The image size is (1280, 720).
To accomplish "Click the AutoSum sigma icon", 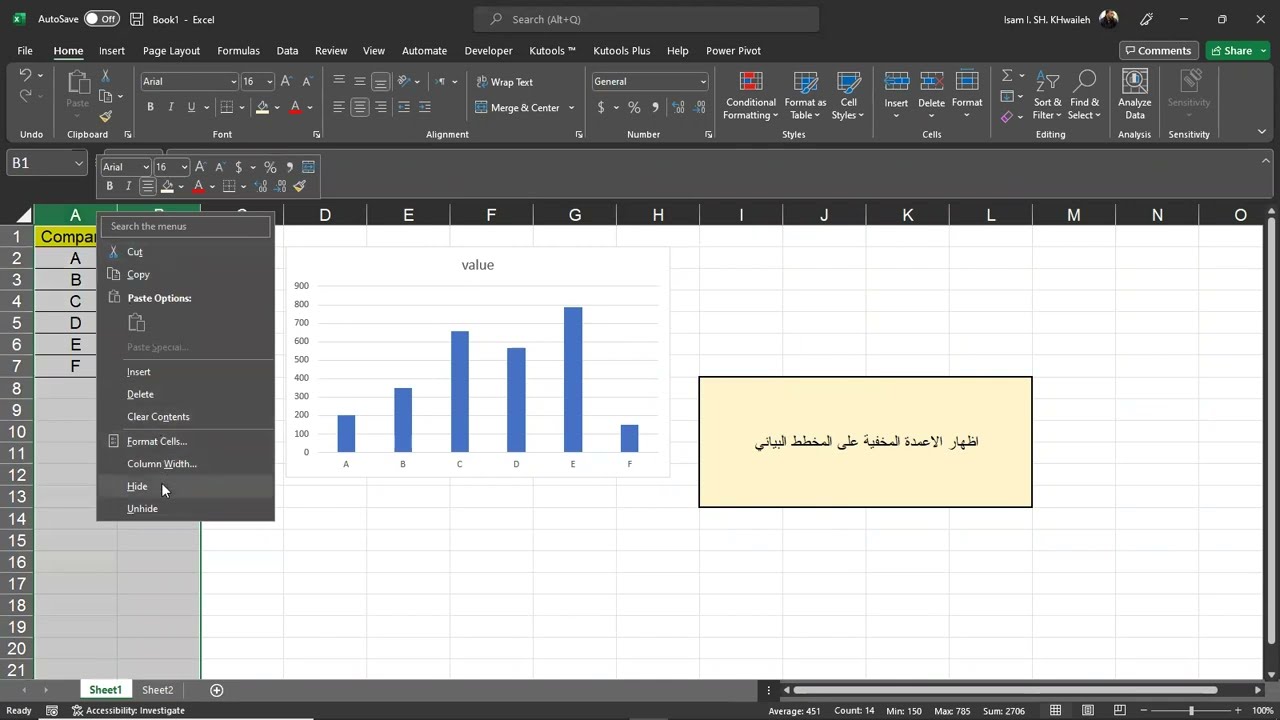I will click(1007, 76).
